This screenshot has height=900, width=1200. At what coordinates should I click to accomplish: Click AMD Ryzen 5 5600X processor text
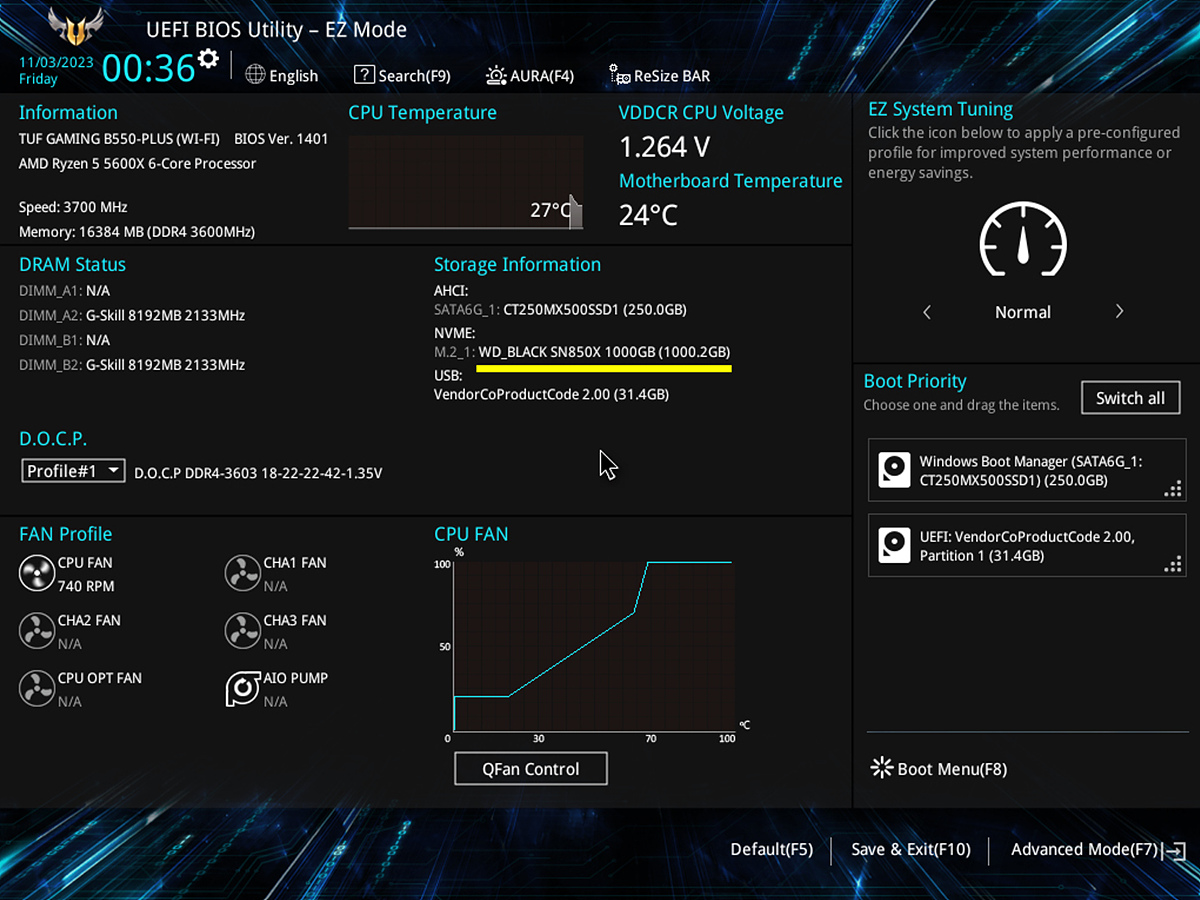point(138,163)
